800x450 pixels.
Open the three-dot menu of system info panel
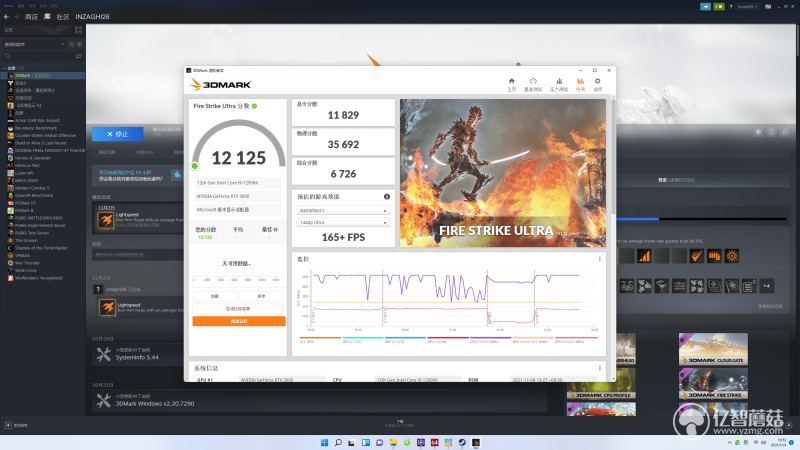tap(599, 368)
